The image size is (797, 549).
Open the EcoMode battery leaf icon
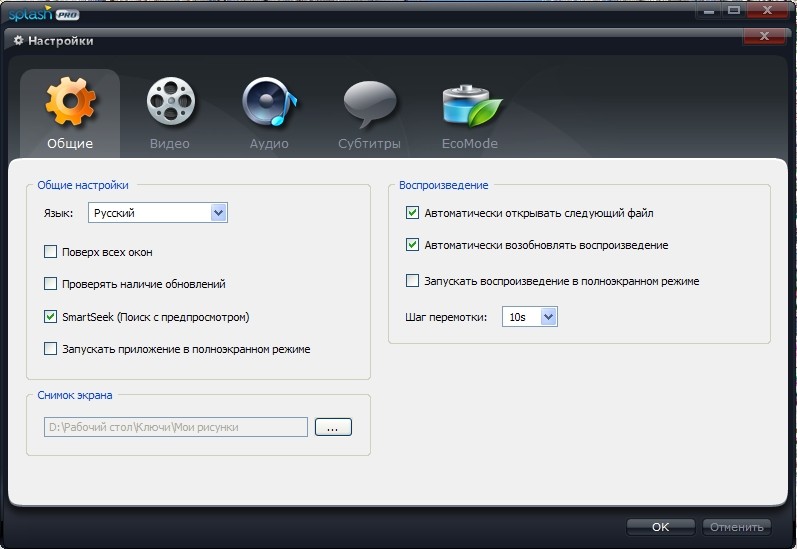coord(472,105)
